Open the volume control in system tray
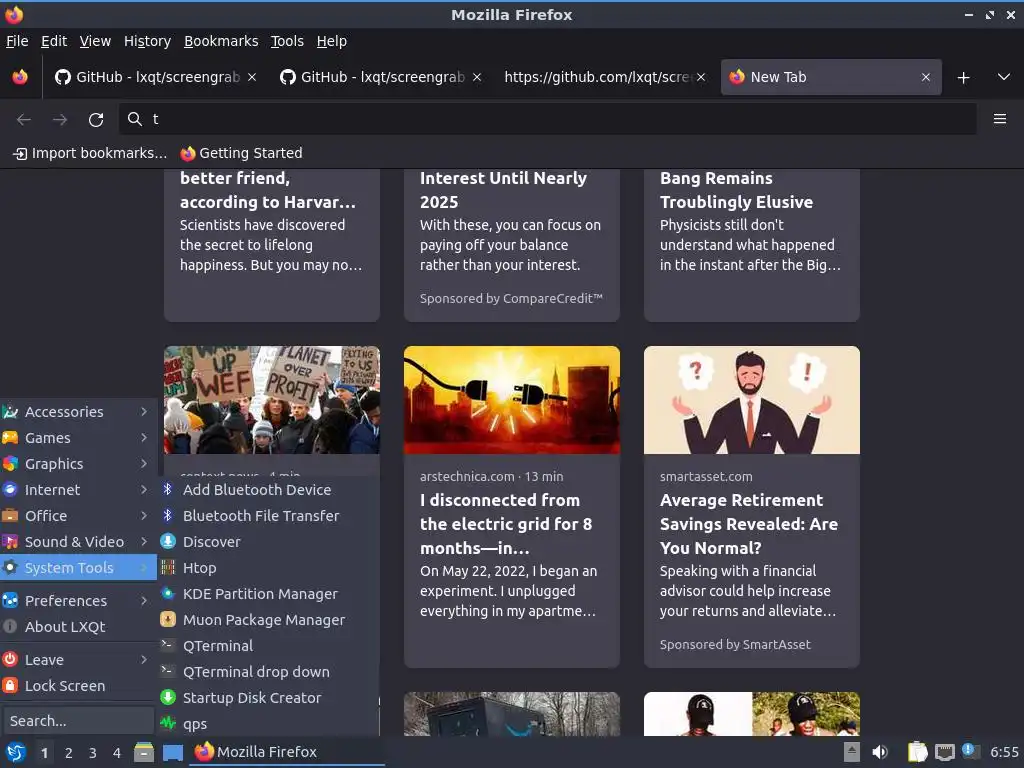The width and height of the screenshot is (1024, 768). [x=880, y=752]
